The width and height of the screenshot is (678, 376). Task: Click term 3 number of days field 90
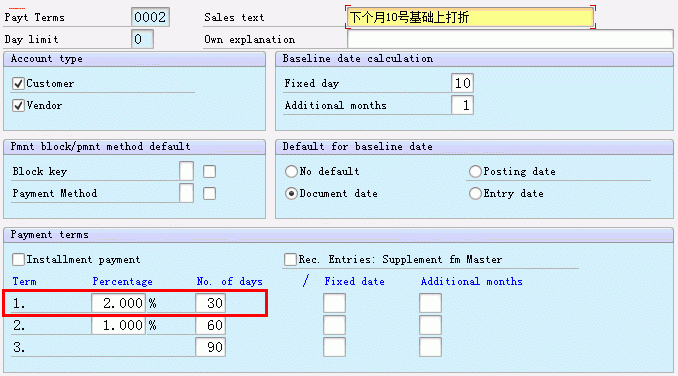210,347
